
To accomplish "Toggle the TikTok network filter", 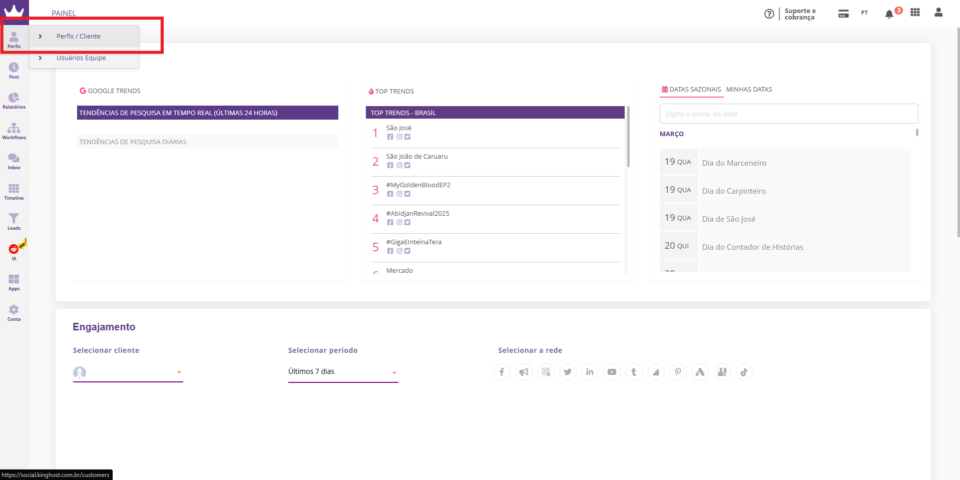I will 744,372.
